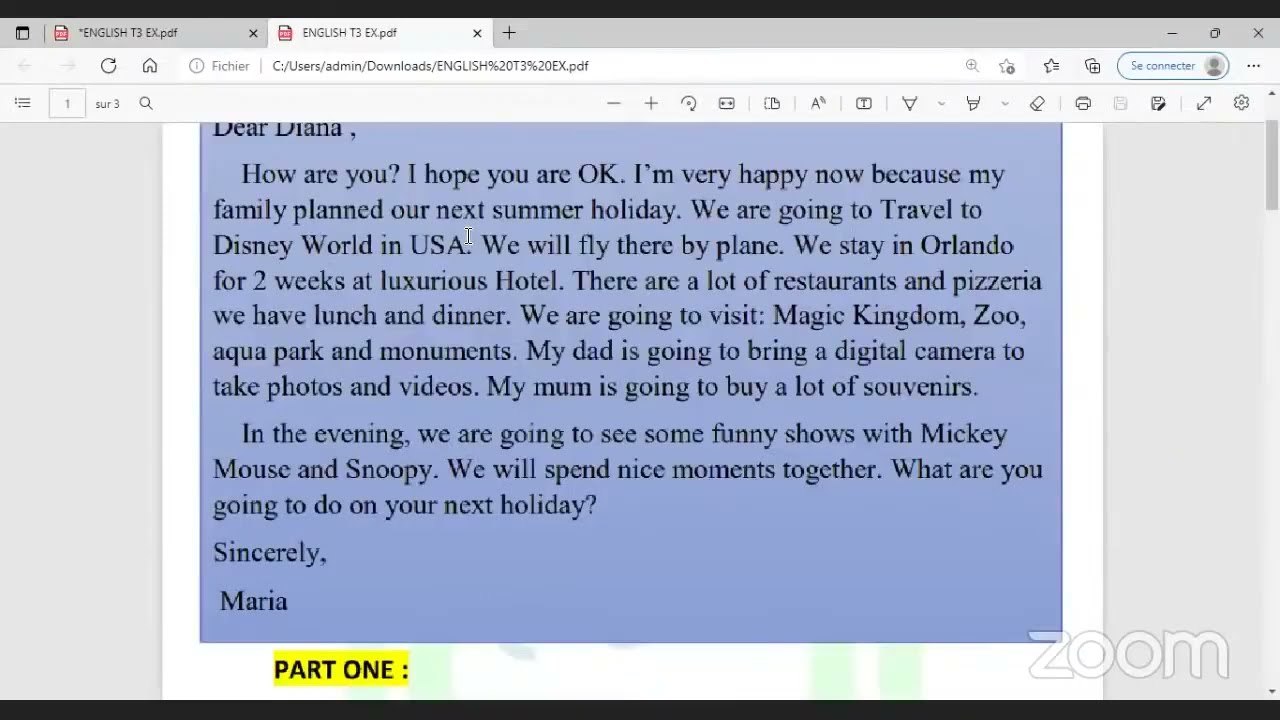This screenshot has height=720, width=1280.
Task: Click the word "Orlando" in the letter
Action: click(967, 245)
